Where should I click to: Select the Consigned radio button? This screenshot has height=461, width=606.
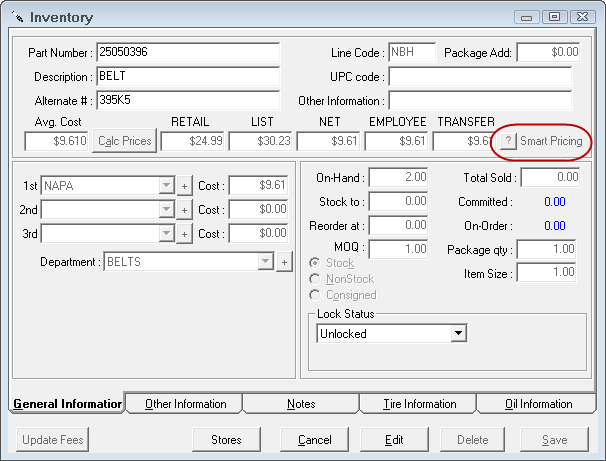316,295
